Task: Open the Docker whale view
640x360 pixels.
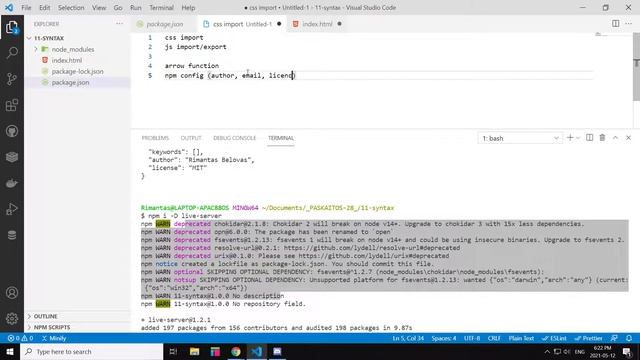Action: click(x=12, y=183)
